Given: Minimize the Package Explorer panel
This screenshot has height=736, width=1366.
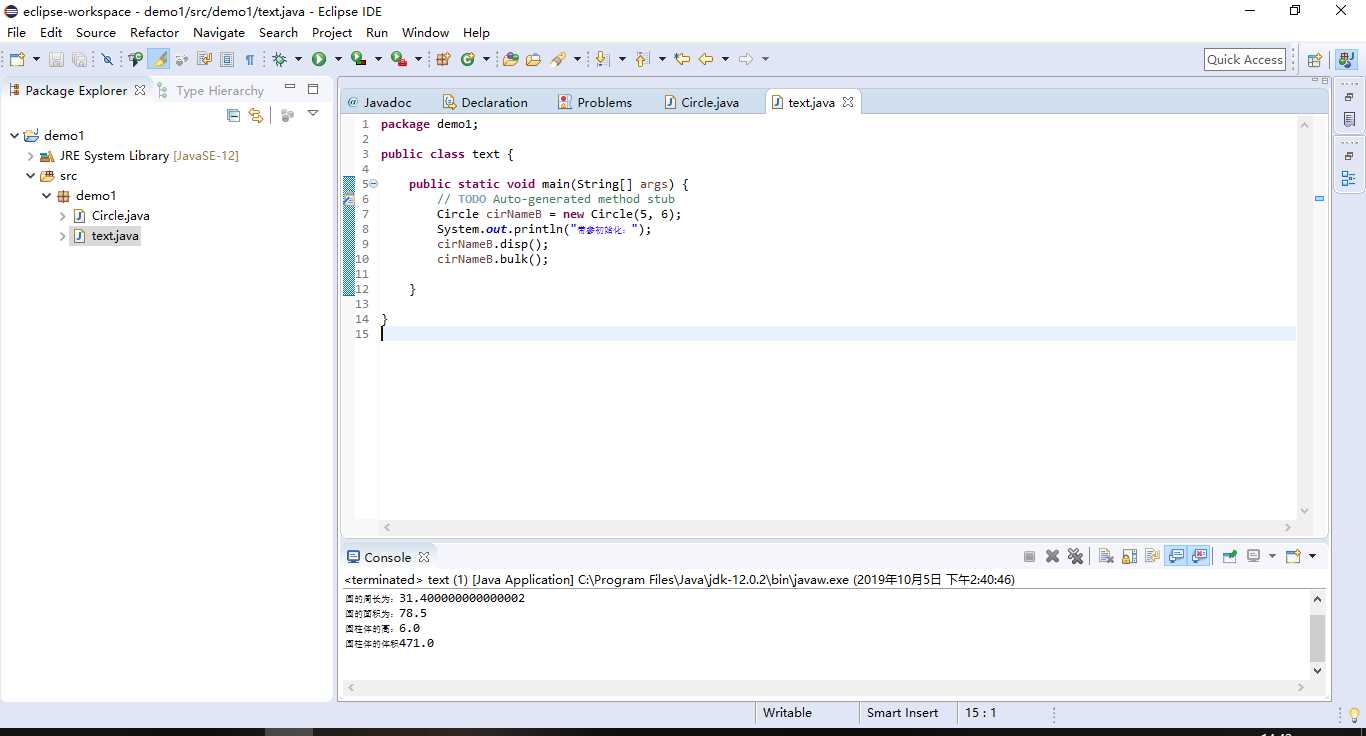Looking at the screenshot, I should coord(290,88).
